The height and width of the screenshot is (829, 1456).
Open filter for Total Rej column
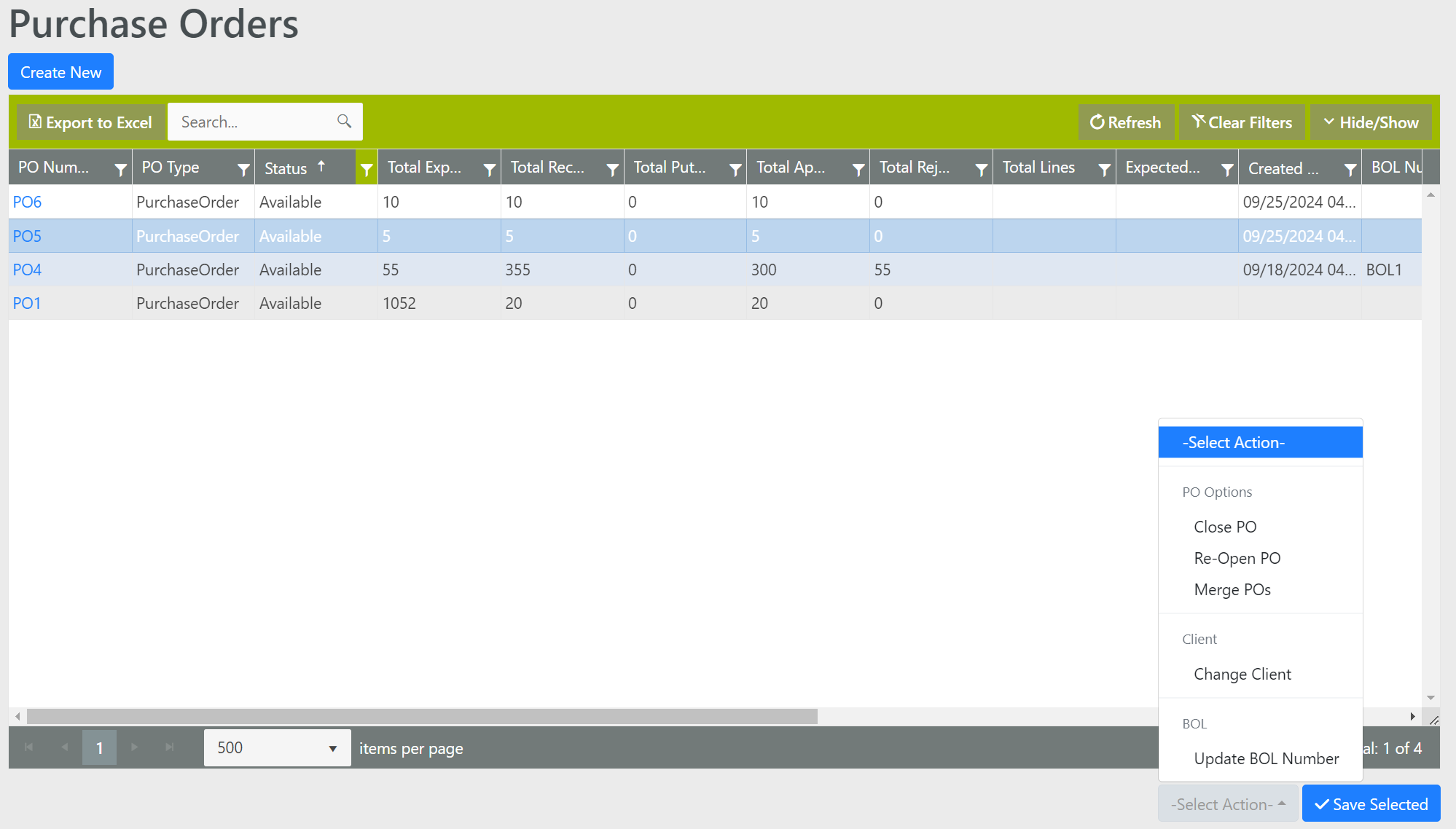[981, 169]
